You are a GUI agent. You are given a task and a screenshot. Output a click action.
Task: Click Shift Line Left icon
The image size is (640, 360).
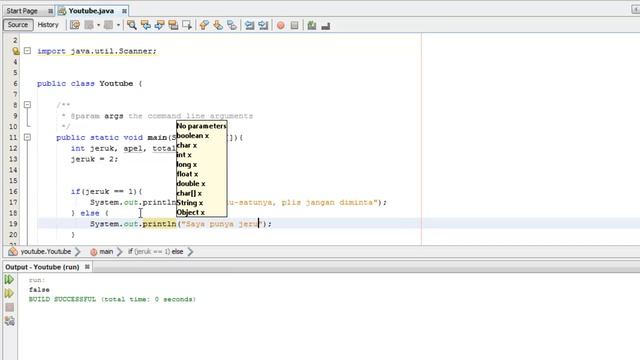(249, 25)
